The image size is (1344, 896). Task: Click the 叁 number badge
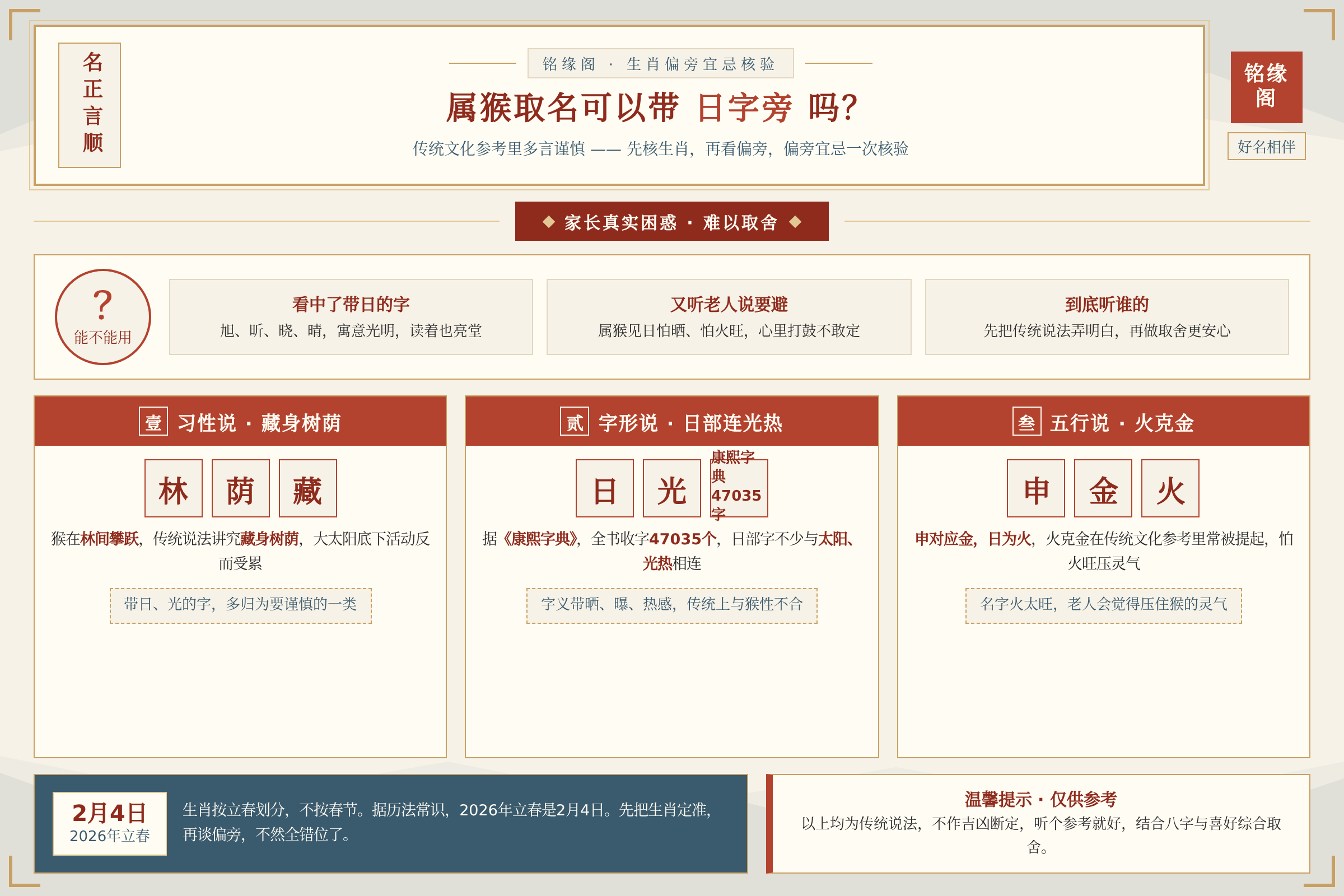[1027, 421]
